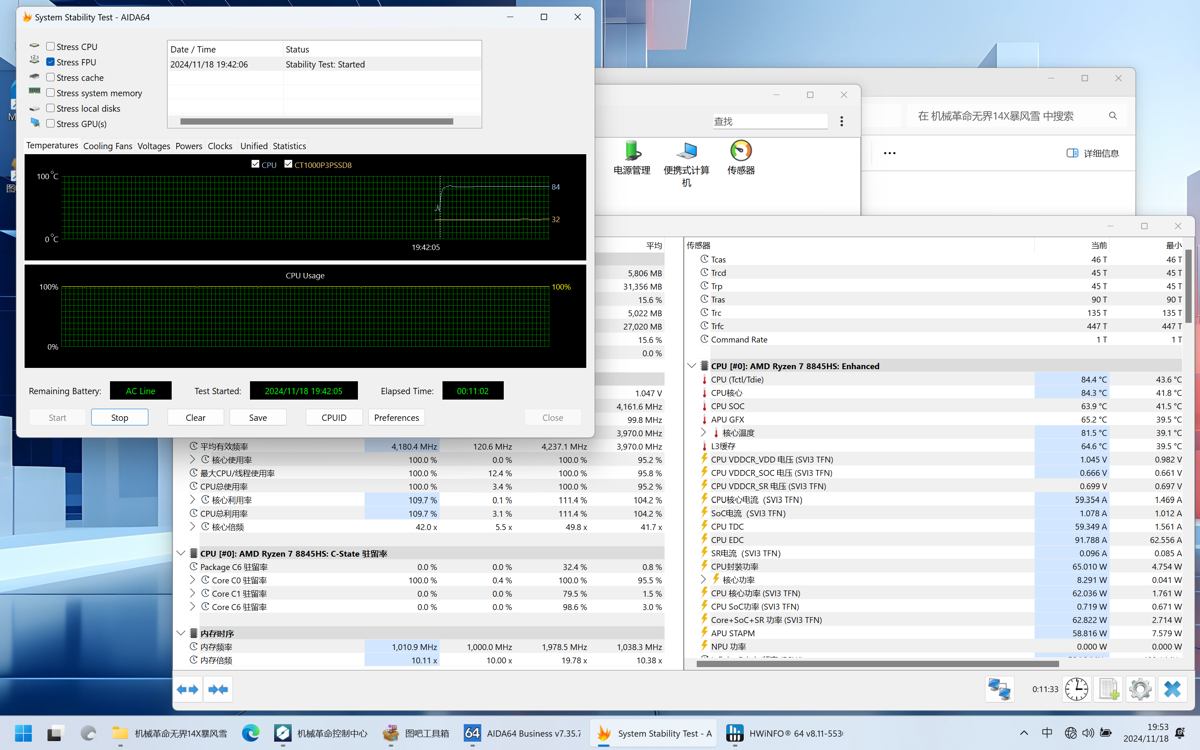Image resolution: width=1200 pixels, height=750 pixels.
Task: Open 电源管理 power management icon
Action: [x=631, y=158]
